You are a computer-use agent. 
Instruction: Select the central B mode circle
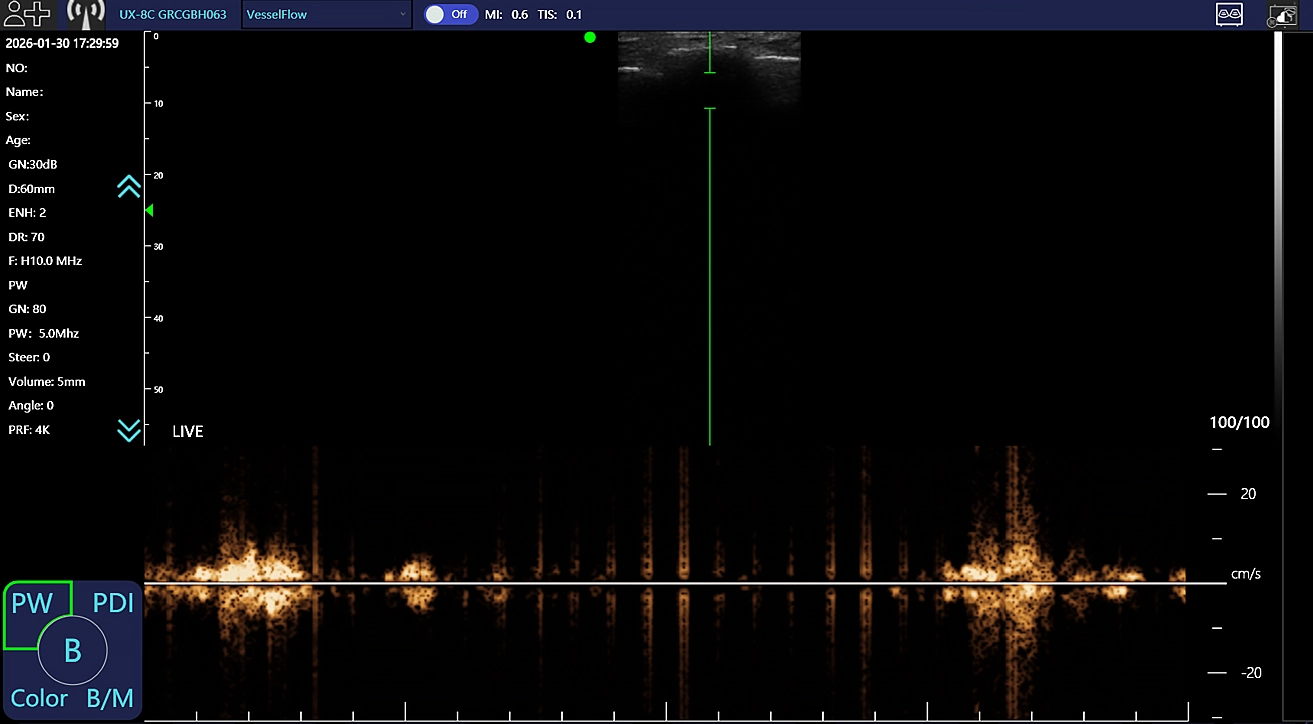click(x=72, y=651)
